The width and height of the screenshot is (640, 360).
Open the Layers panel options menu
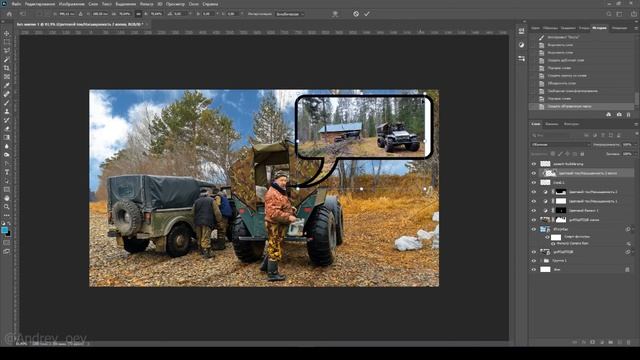(x=636, y=124)
